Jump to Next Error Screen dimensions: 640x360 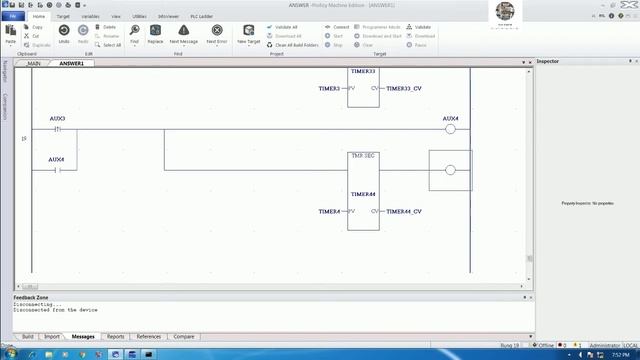pos(217,31)
